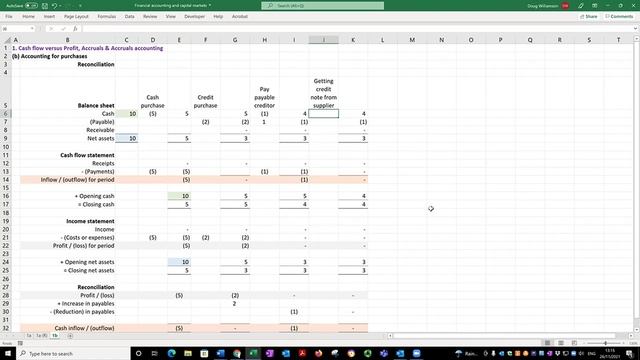Toggle the AutoSave switch
Screen dimensions: 640x360
click(31, 6)
